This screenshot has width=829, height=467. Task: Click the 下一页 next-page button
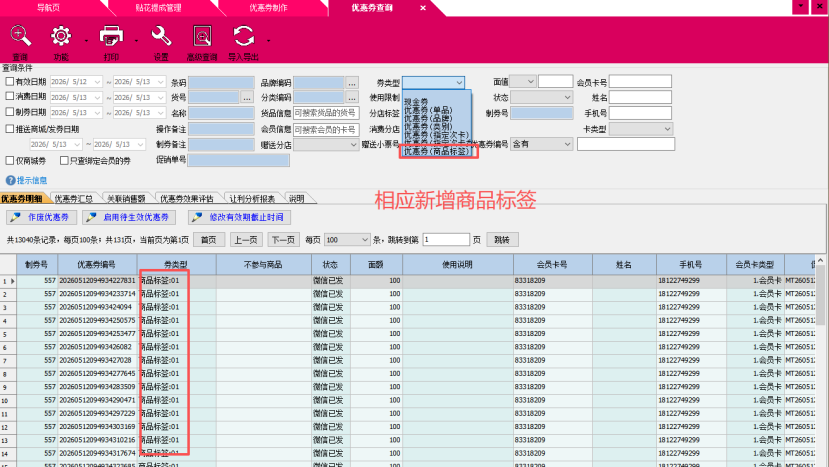283,240
